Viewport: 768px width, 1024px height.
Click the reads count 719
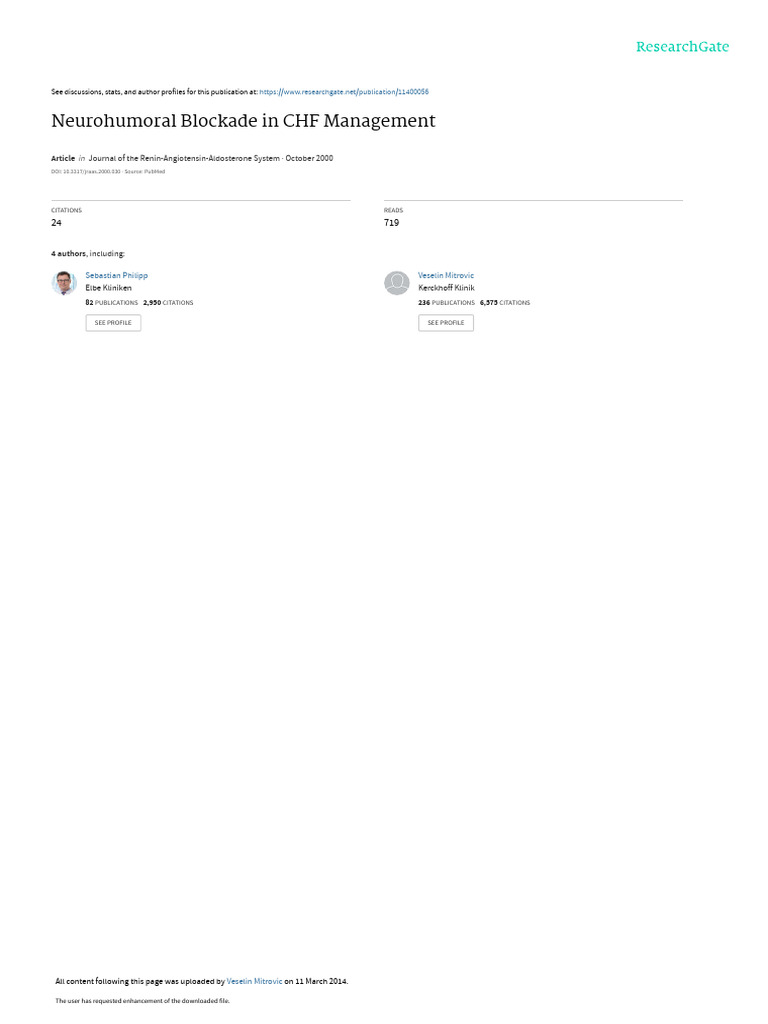[x=391, y=223]
